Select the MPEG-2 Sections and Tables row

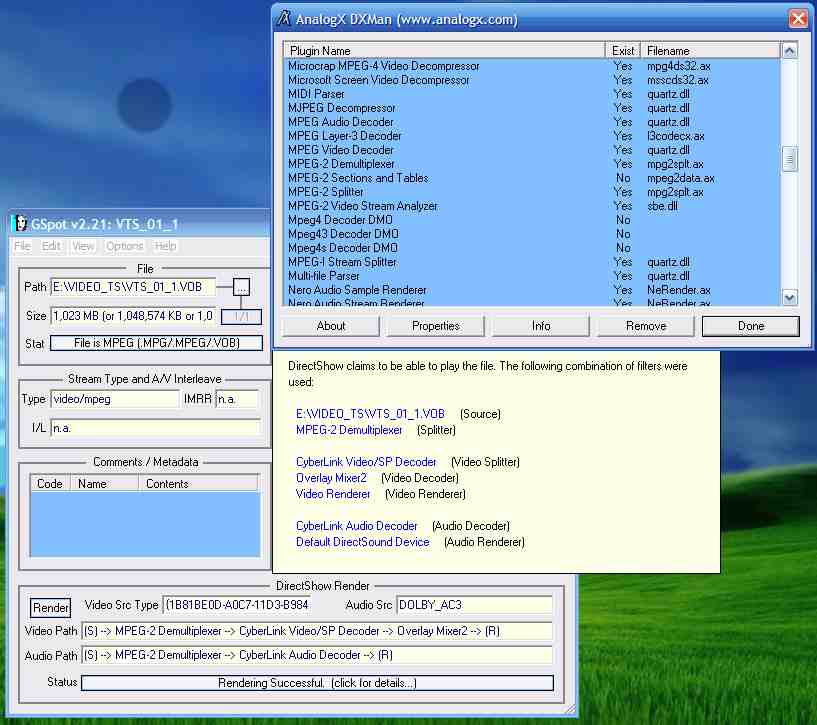pos(533,178)
